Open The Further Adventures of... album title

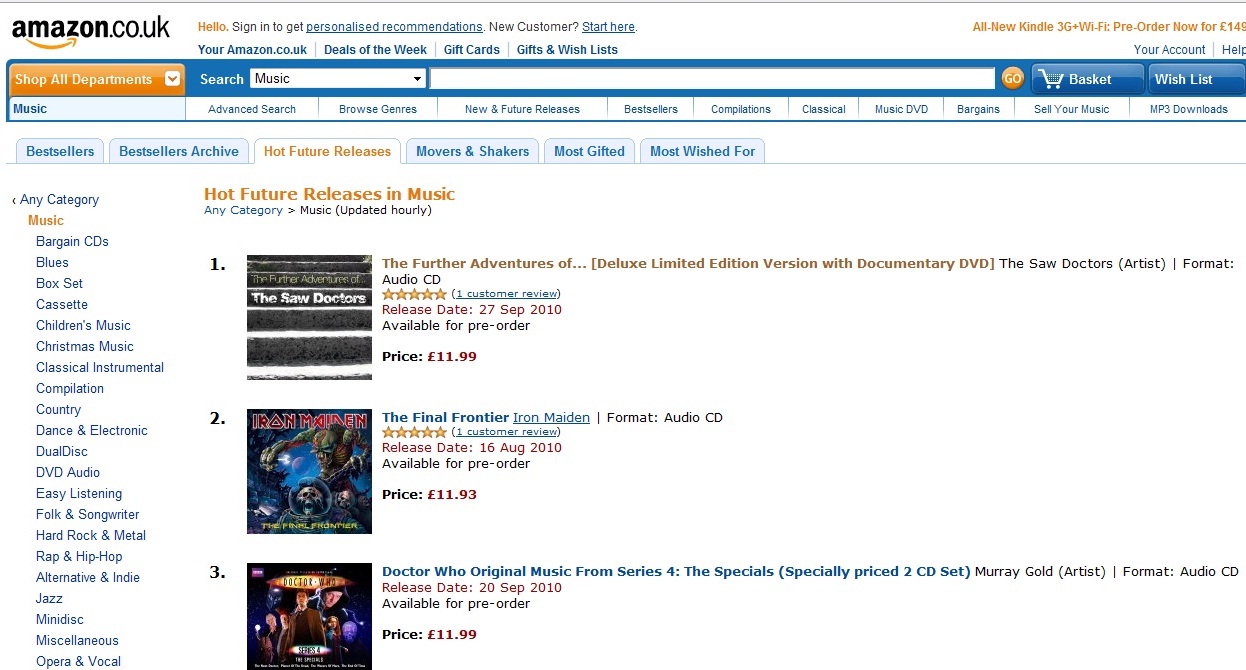[x=688, y=264]
